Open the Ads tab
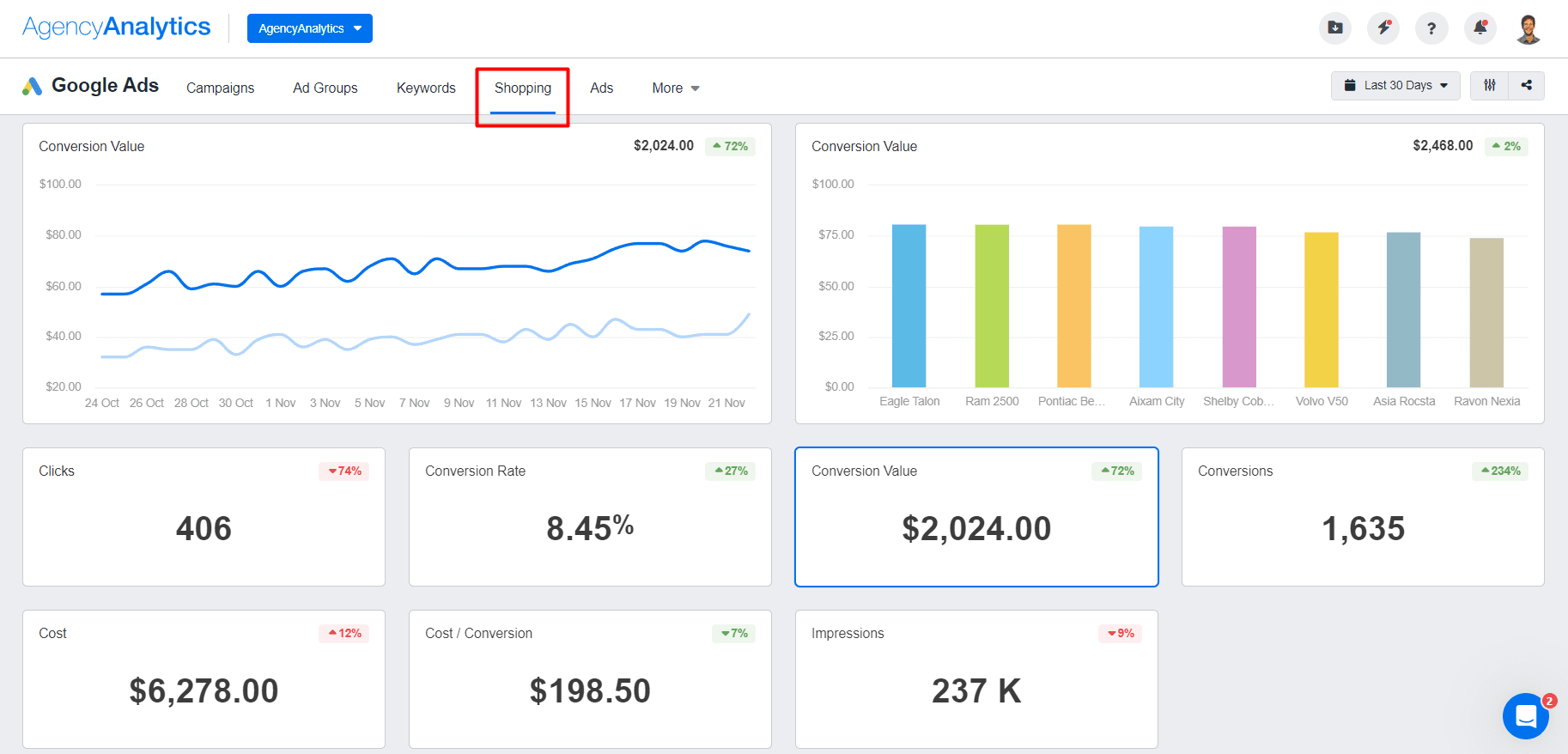 tap(601, 88)
